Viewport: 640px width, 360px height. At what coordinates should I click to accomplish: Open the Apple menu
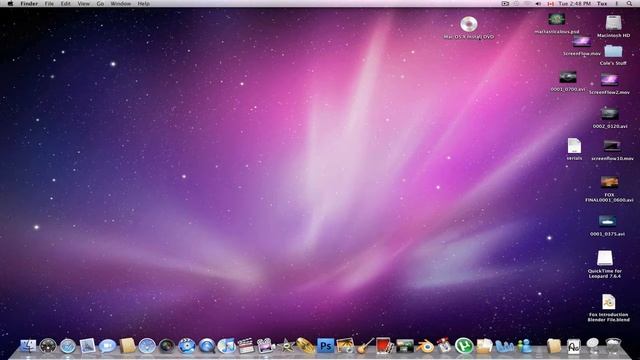[10, 3]
